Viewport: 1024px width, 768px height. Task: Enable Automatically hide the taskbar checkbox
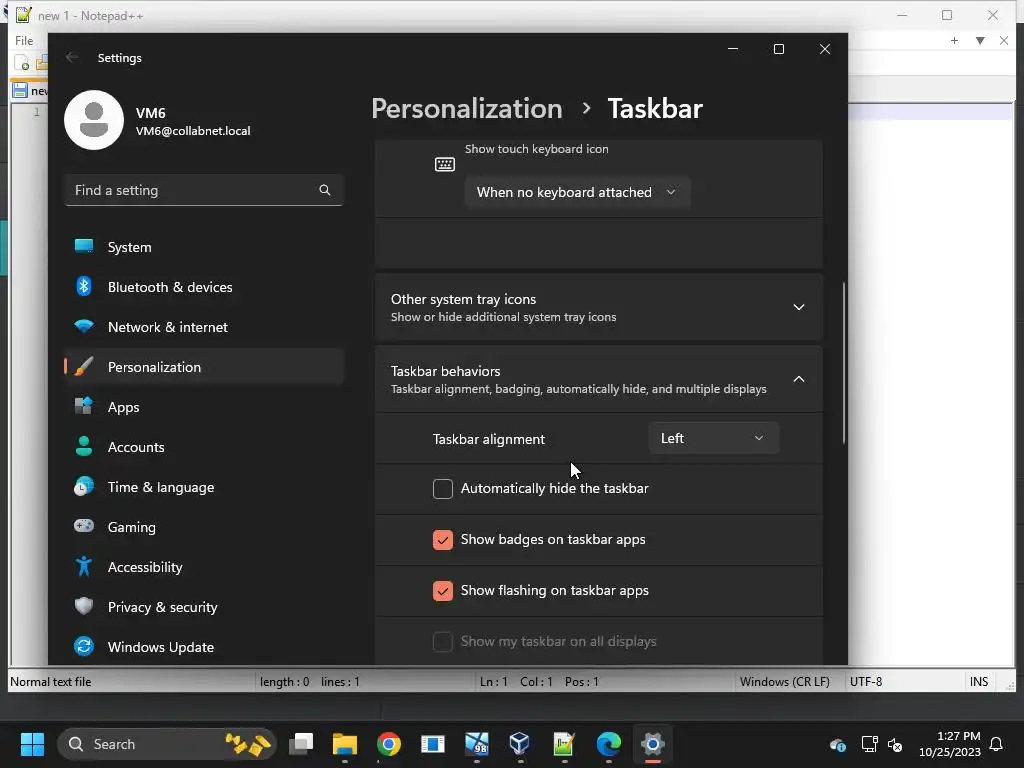coord(443,488)
